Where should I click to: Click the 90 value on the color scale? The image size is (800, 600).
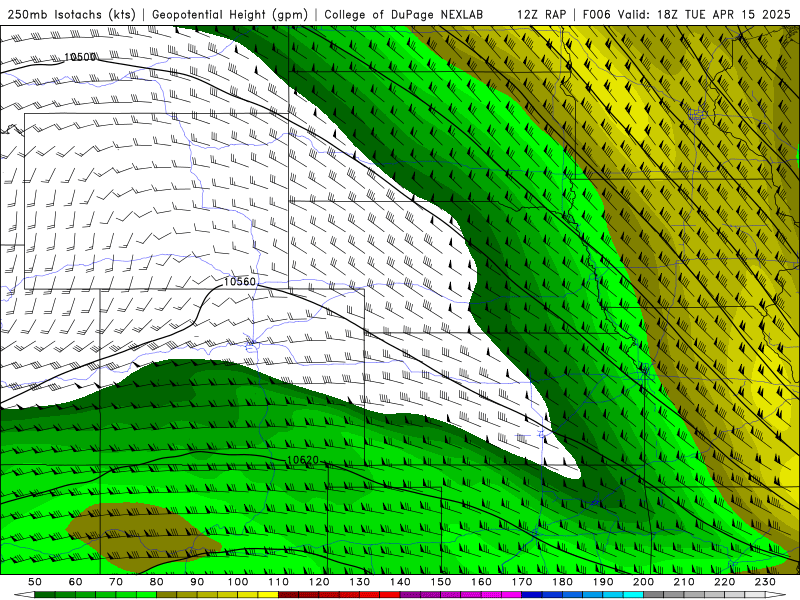click(197, 582)
